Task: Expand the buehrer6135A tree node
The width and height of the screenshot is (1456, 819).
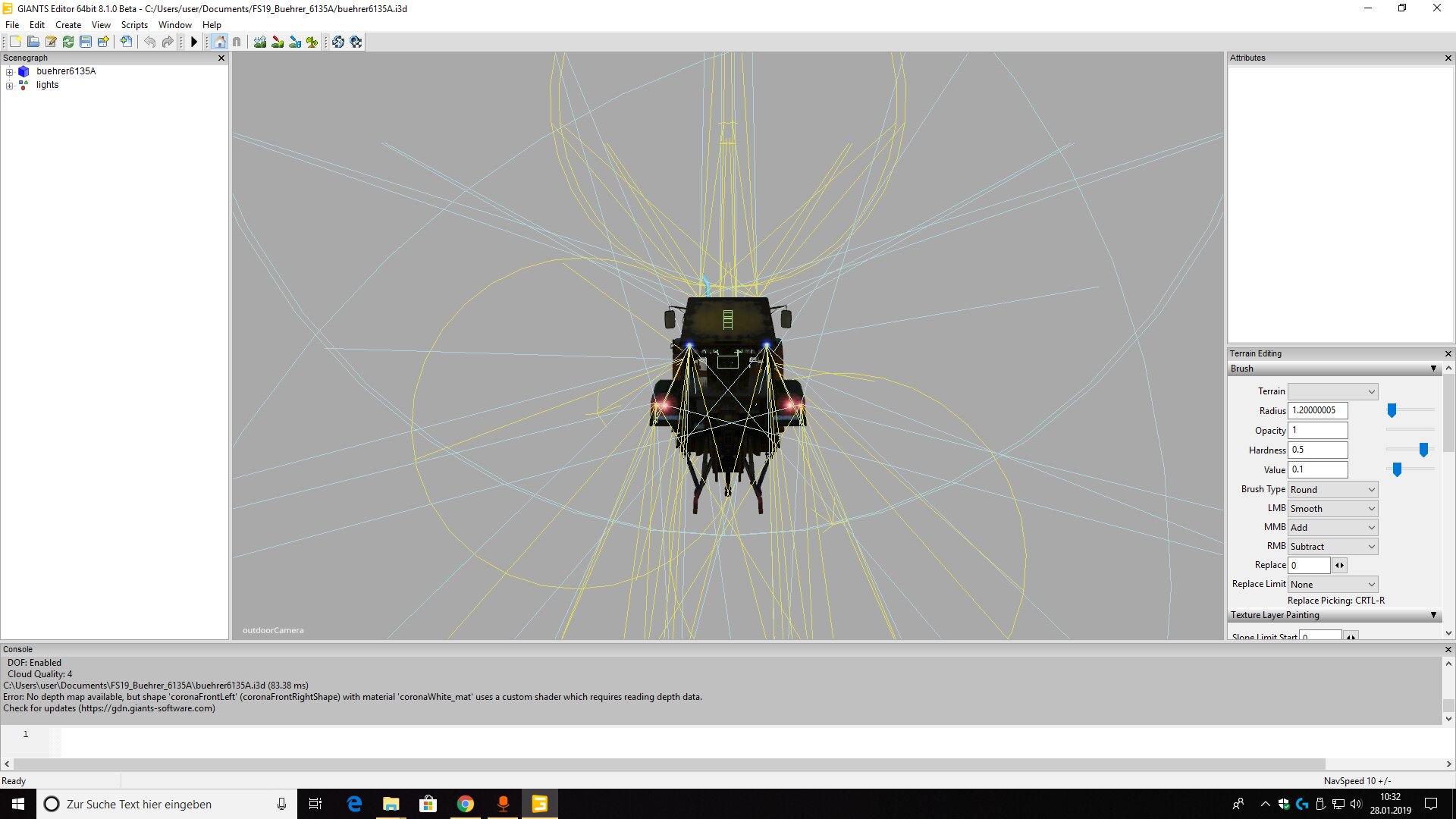Action: coord(9,72)
